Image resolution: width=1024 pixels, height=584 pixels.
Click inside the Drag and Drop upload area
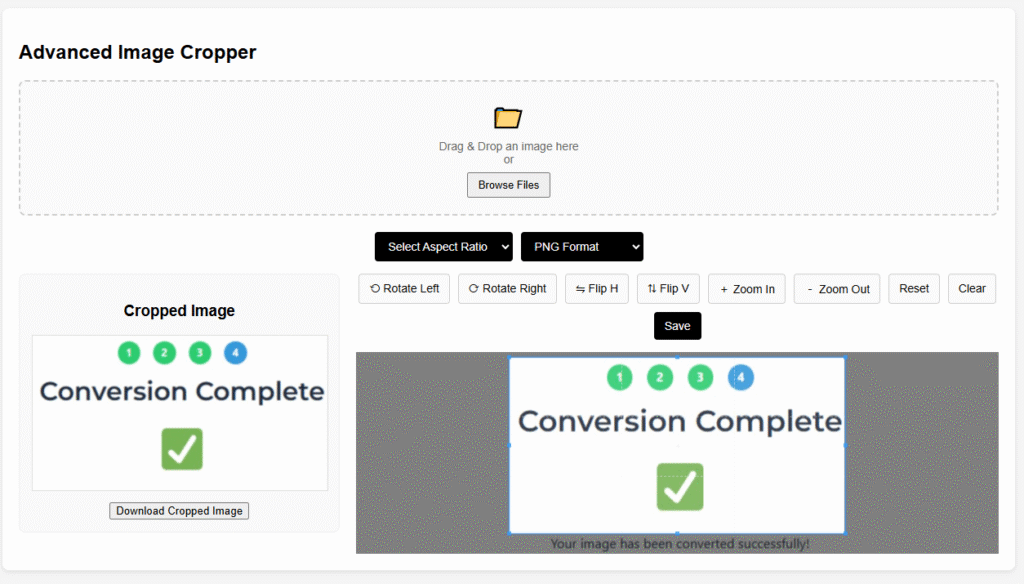(508, 148)
